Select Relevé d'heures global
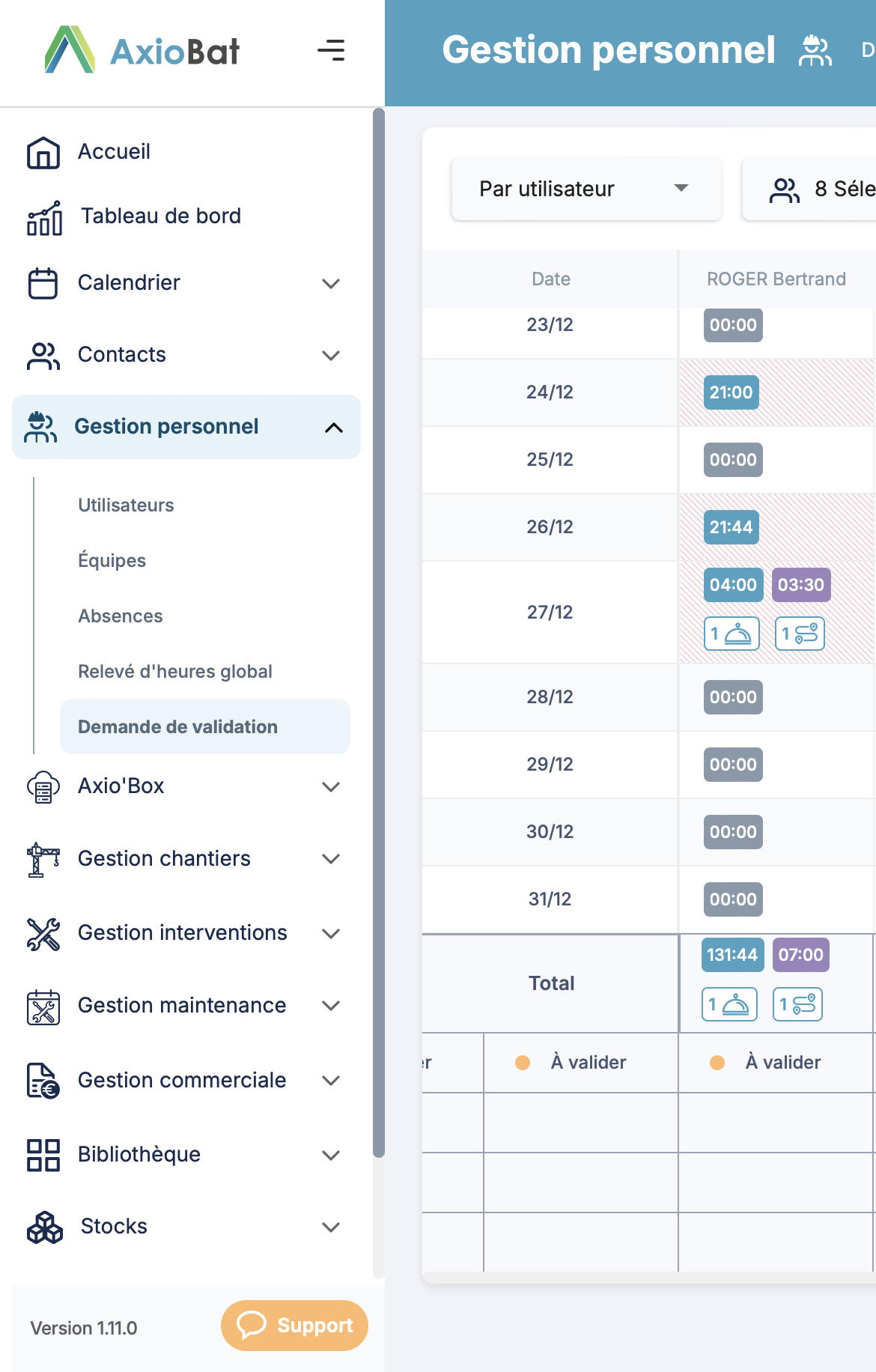The height and width of the screenshot is (1372, 876). pos(175,672)
